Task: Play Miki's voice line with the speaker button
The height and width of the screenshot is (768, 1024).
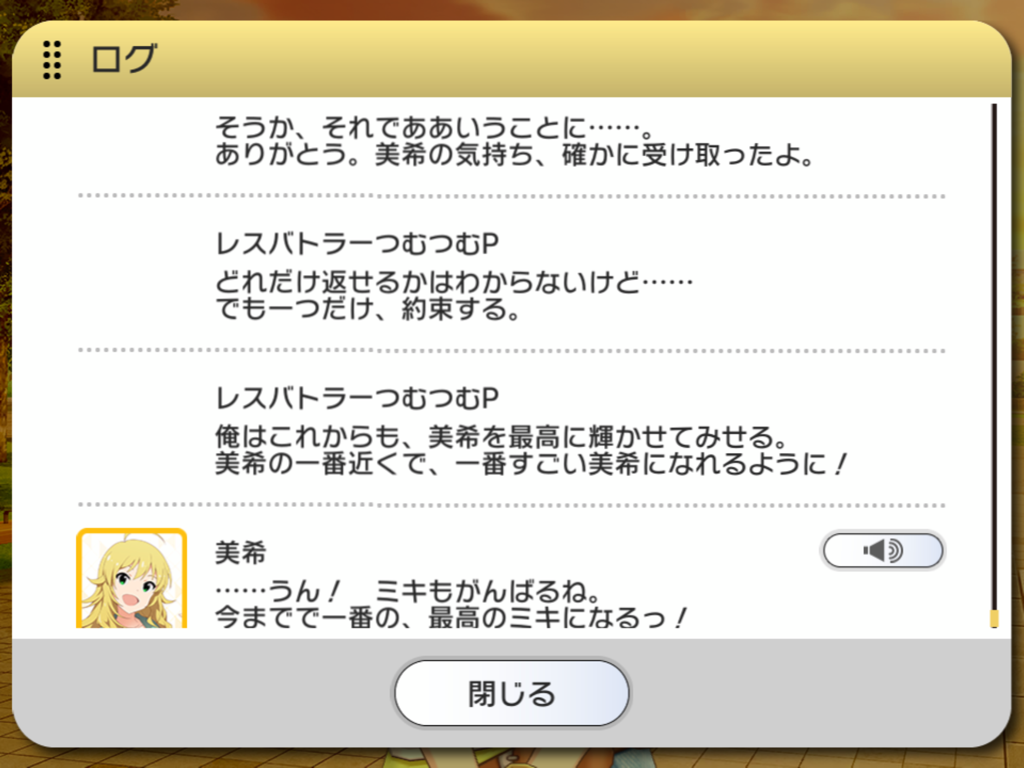Action: pyautogui.click(x=882, y=551)
